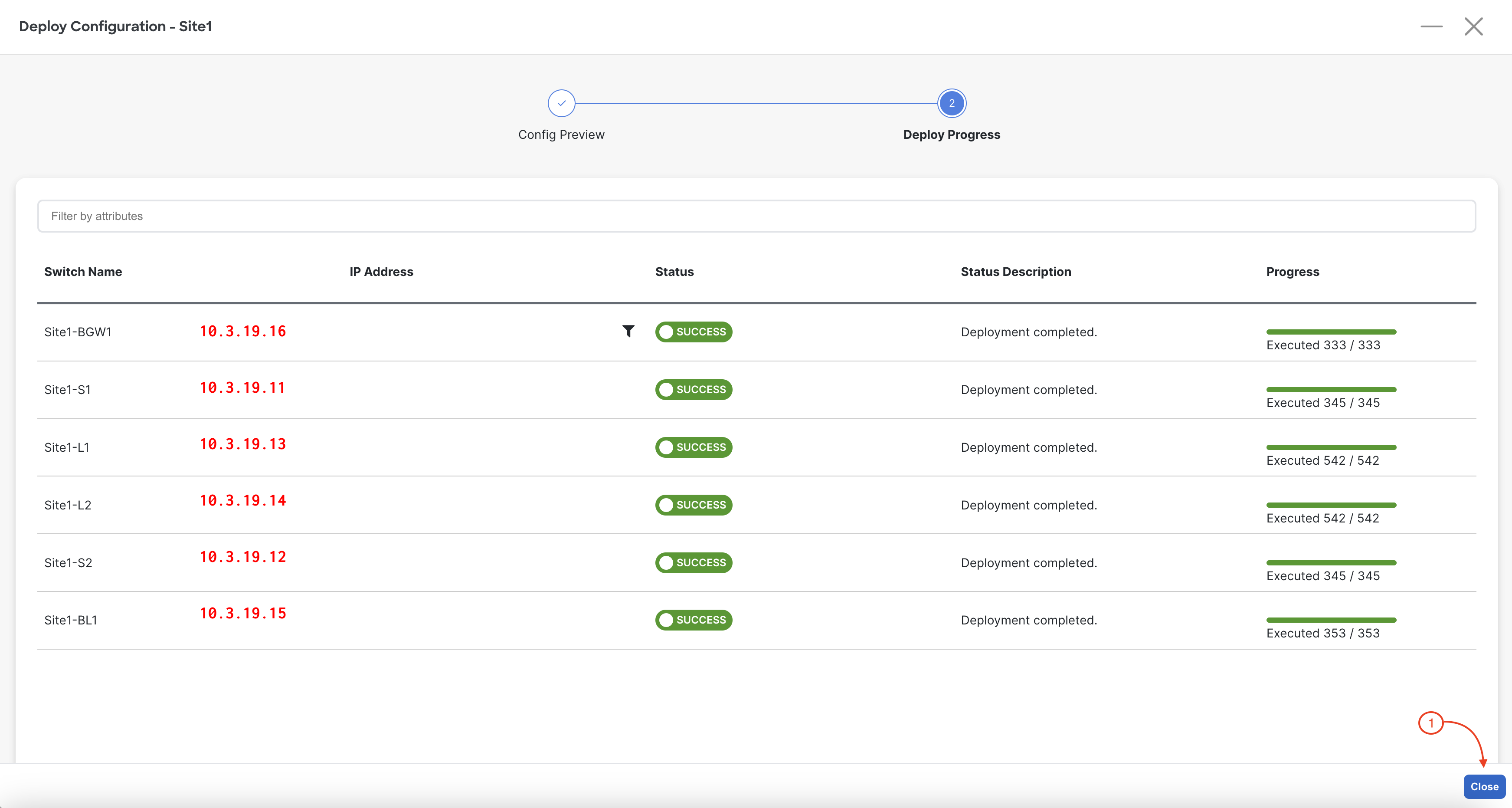This screenshot has width=1512, height=808.
Task: Click the filter funnel icon in IP Address column
Action: coord(628,331)
